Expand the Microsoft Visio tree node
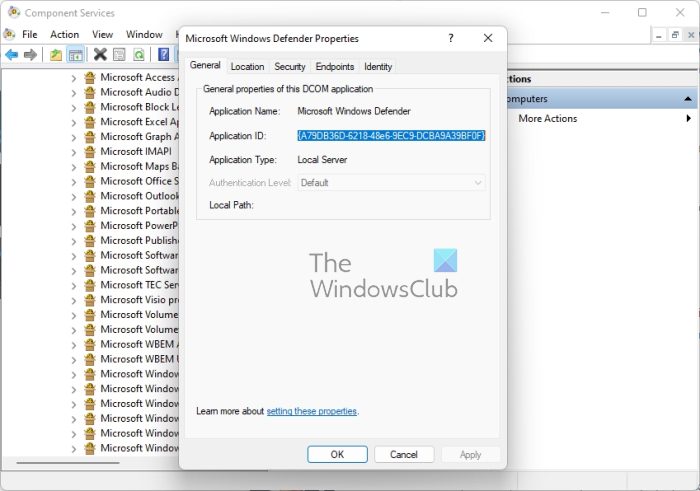Viewport: 700px width, 491px height. tap(74, 300)
